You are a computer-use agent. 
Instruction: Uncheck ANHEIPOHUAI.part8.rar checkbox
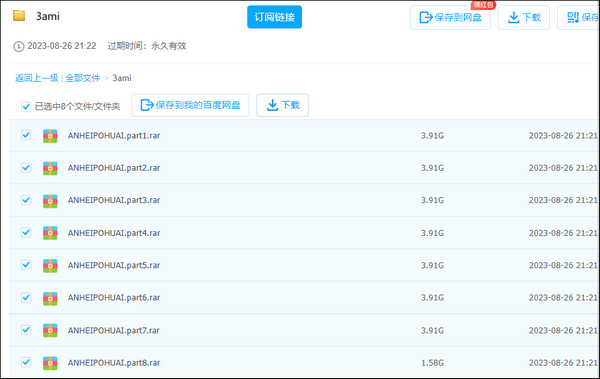click(x=26, y=362)
